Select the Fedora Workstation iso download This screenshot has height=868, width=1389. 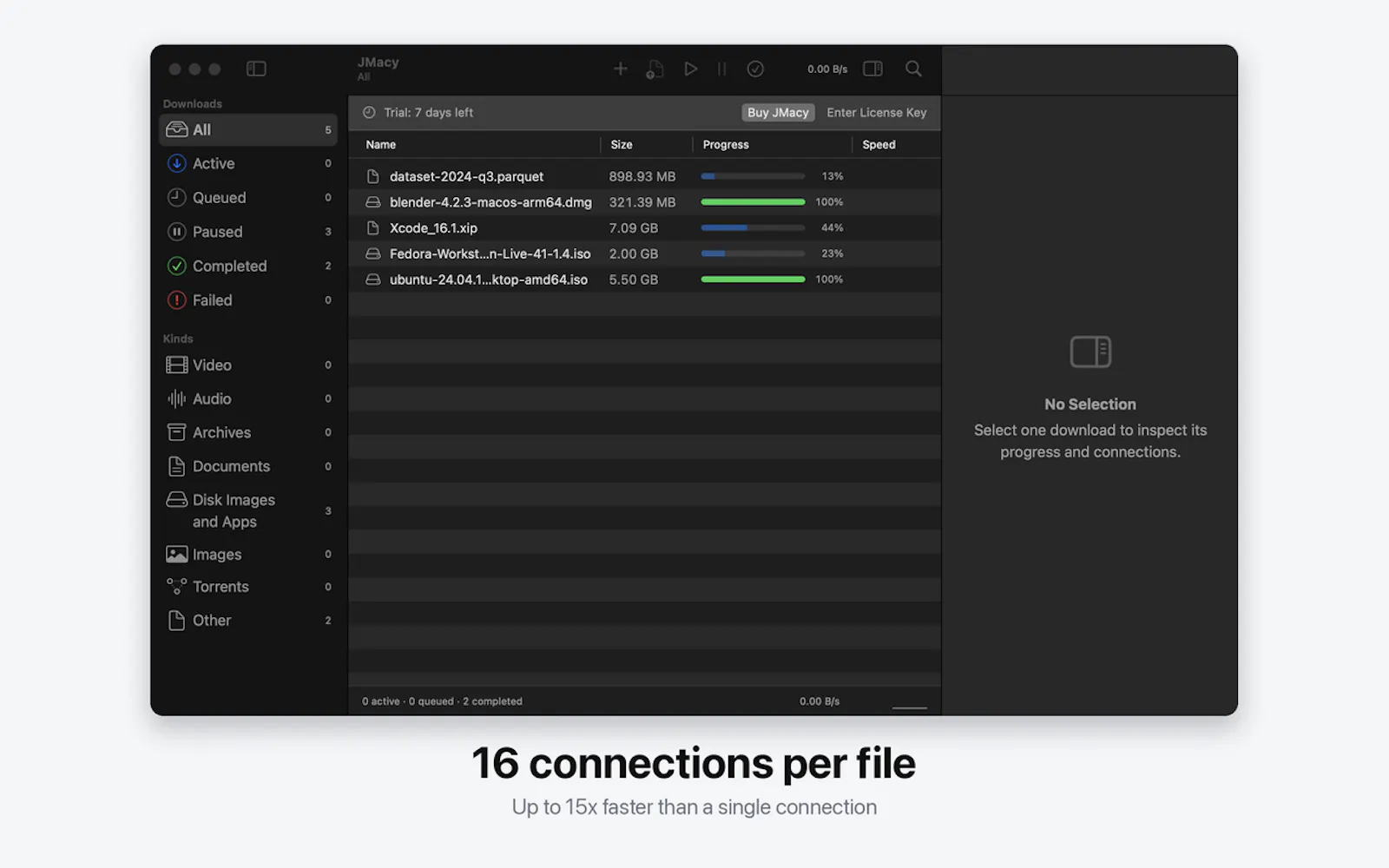point(645,253)
